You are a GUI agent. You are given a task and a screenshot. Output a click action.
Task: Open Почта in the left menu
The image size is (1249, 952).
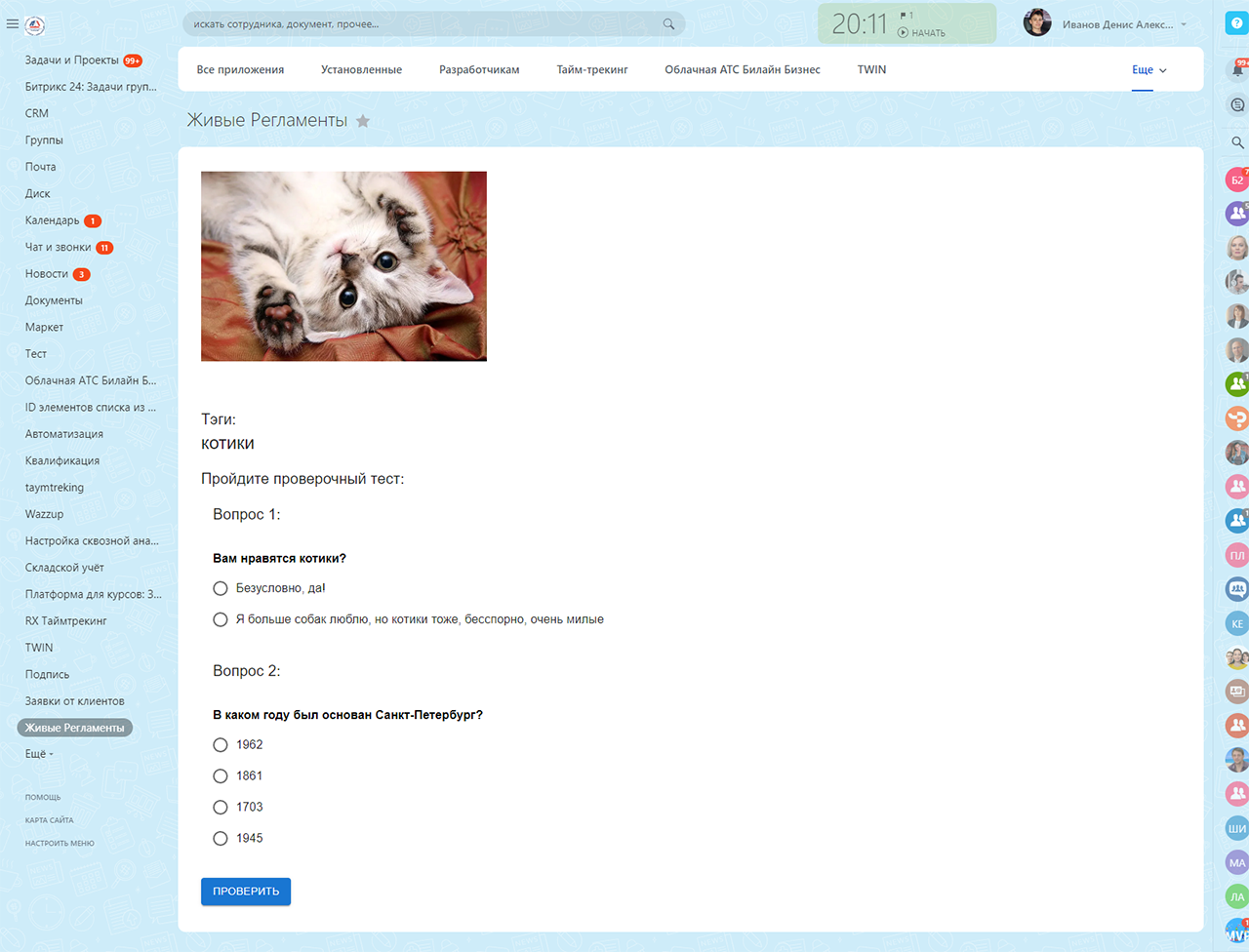(41, 167)
